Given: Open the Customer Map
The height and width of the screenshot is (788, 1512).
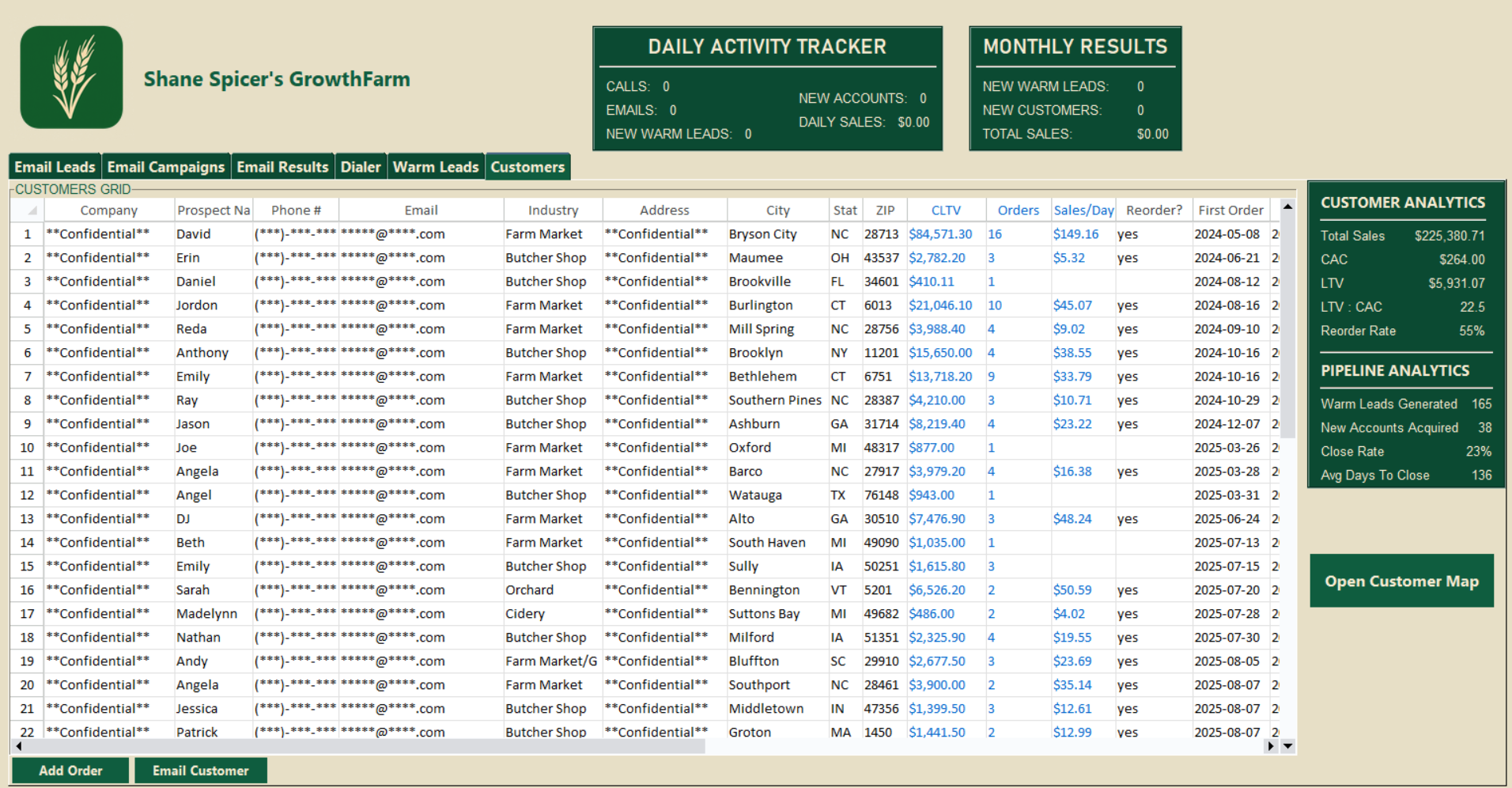Looking at the screenshot, I should [1401, 581].
